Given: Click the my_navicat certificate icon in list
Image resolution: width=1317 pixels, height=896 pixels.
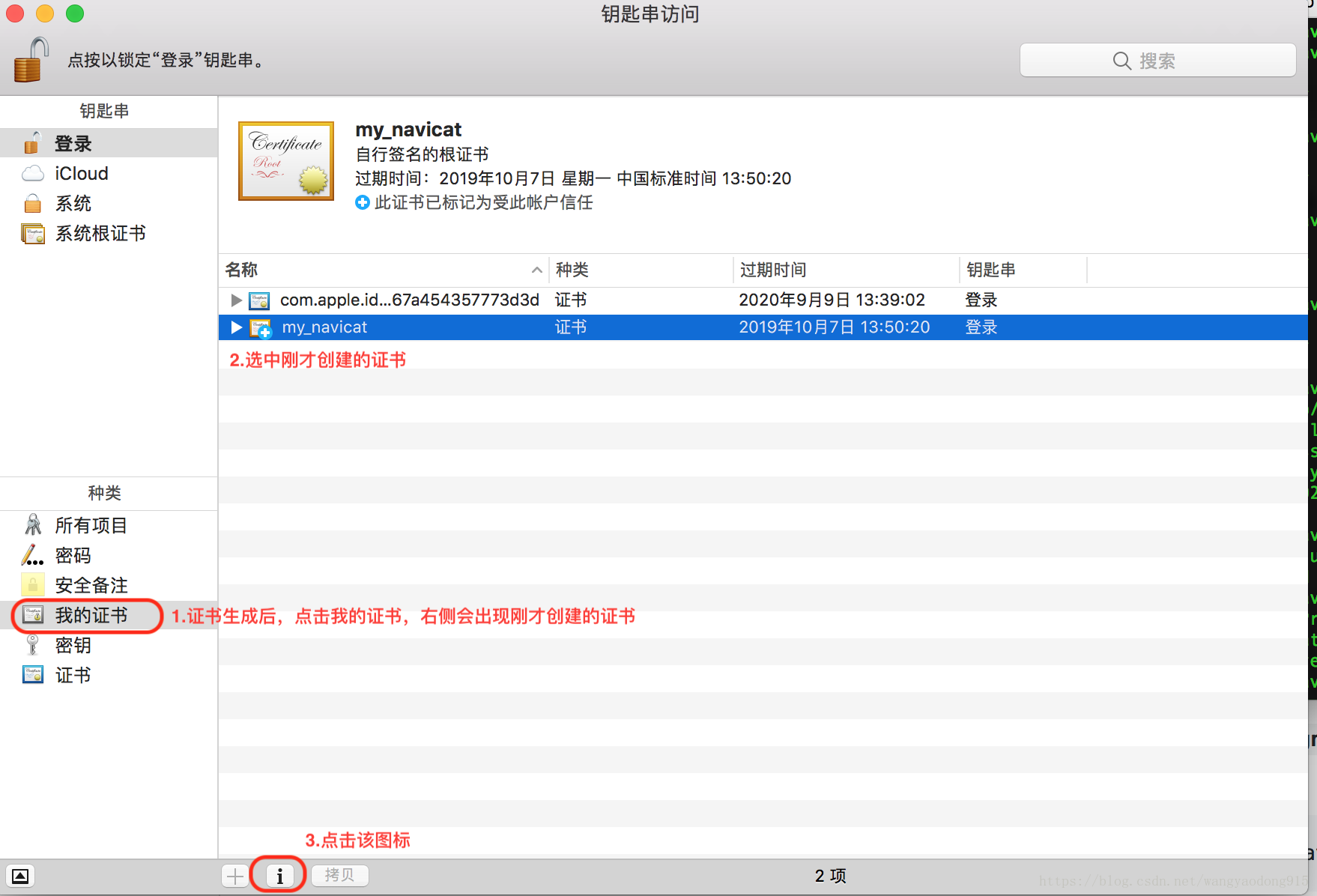Looking at the screenshot, I should [x=261, y=328].
